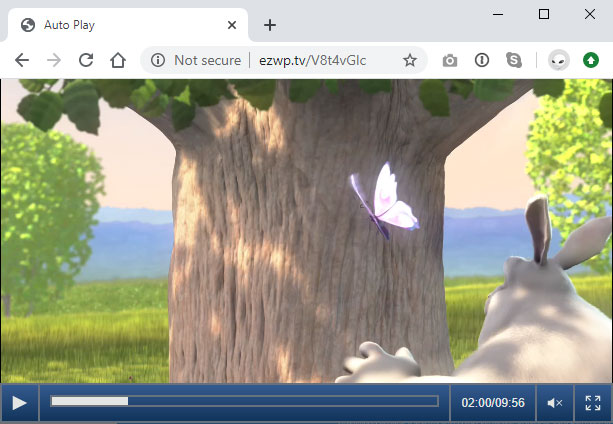Play the video with the play button
The height and width of the screenshot is (424, 613).
(19, 403)
